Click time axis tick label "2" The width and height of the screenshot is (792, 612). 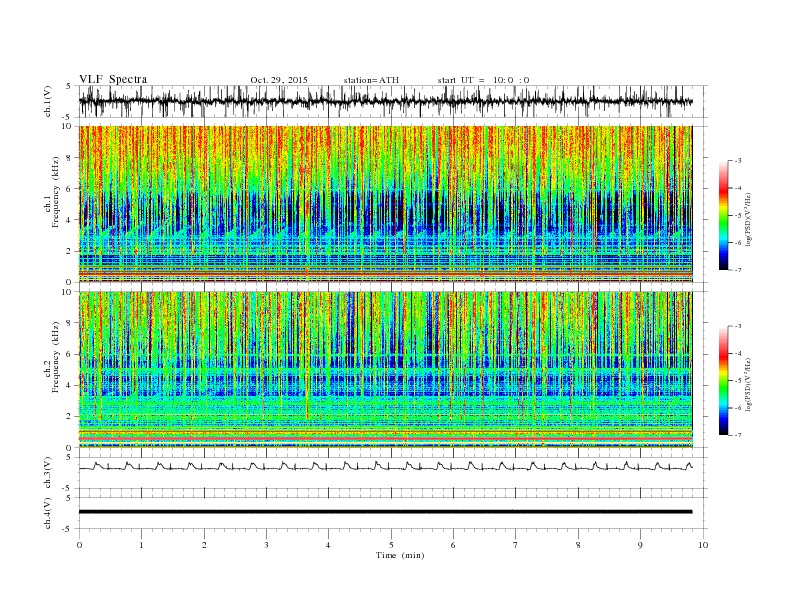[204, 545]
